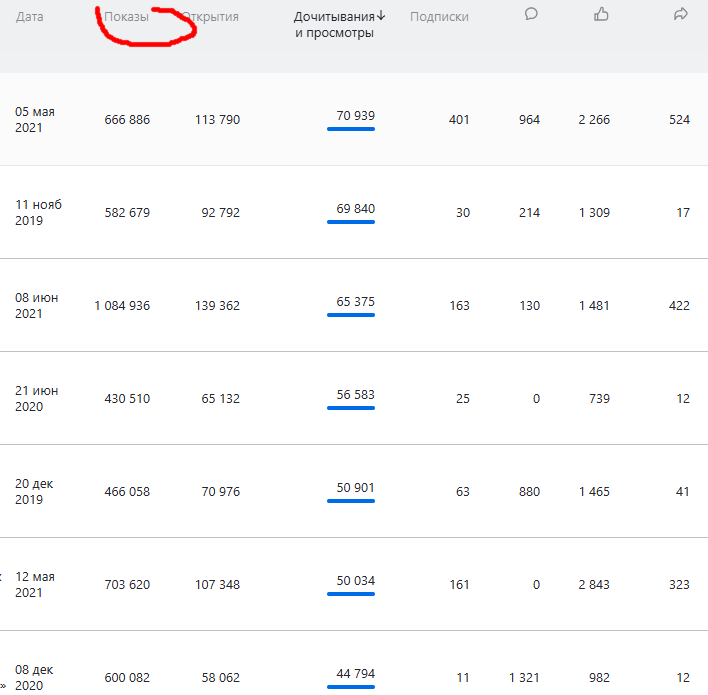Open the 44 794 read-throughs link

[355, 674]
